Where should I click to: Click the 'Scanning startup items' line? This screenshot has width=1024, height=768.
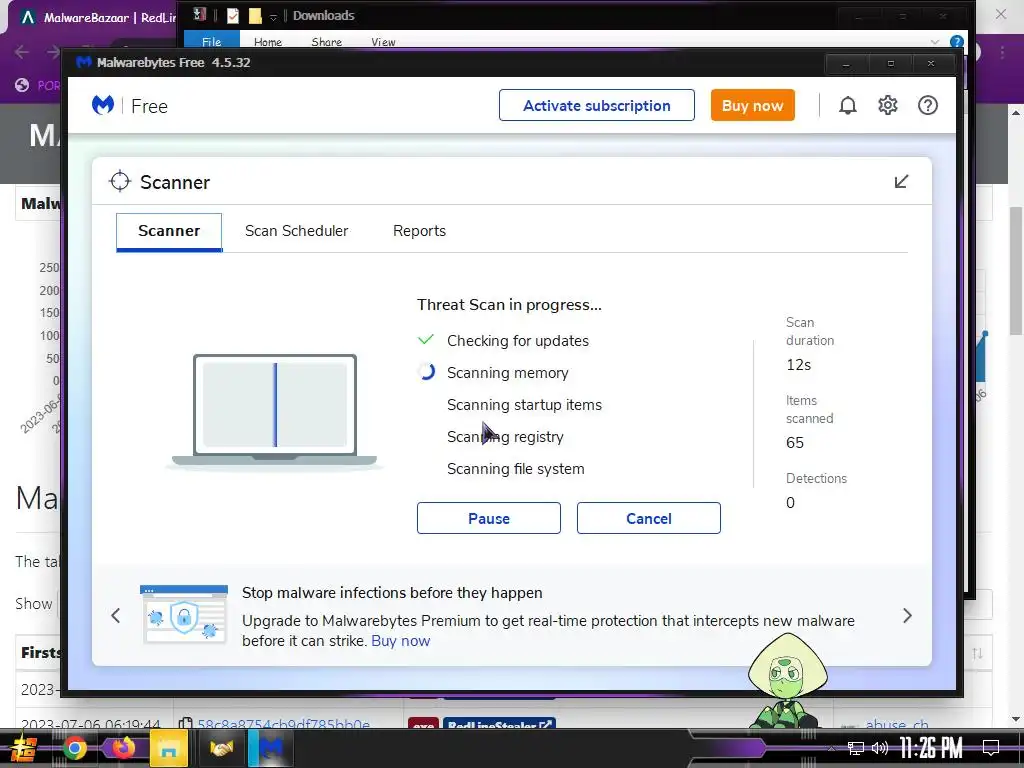[524, 405]
